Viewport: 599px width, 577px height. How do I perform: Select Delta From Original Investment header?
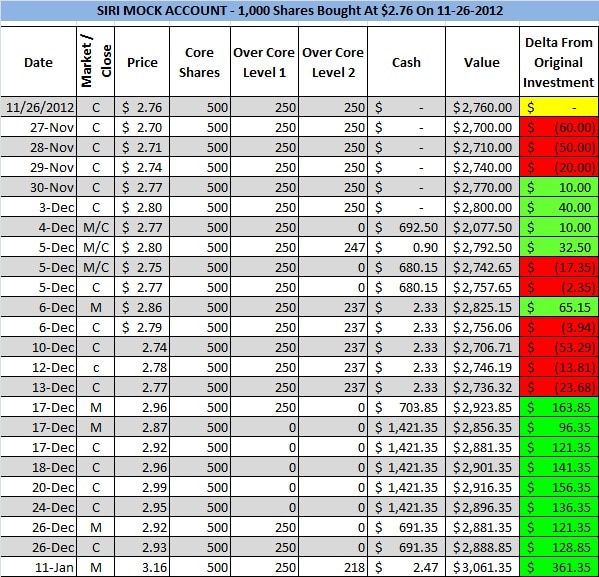pyautogui.click(x=559, y=62)
